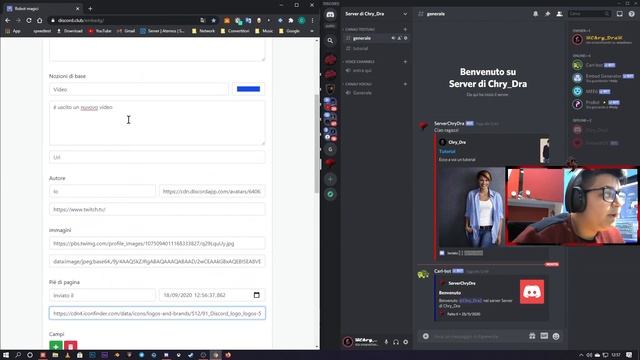Image resolution: width=640 pixels, height=360 pixels.
Task: Open the GIF picker icon
Action: [x=544, y=336]
